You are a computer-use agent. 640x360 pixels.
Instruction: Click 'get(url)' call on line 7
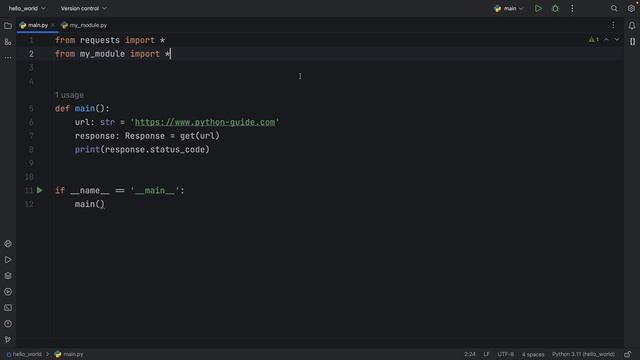coord(200,136)
